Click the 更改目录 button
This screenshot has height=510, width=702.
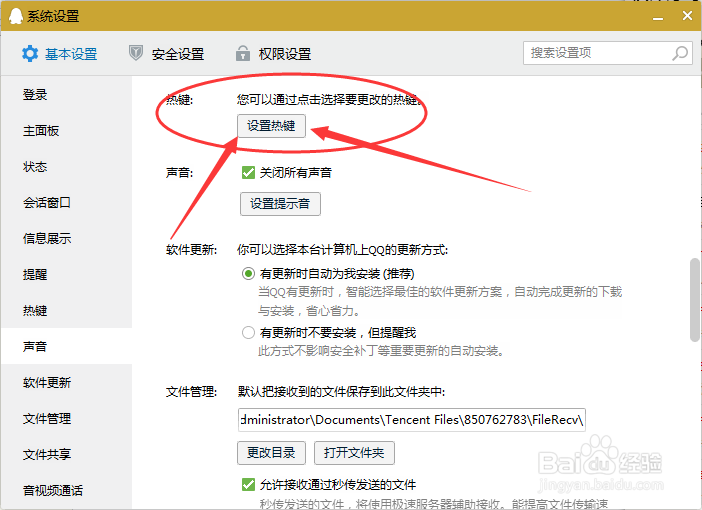(271, 453)
